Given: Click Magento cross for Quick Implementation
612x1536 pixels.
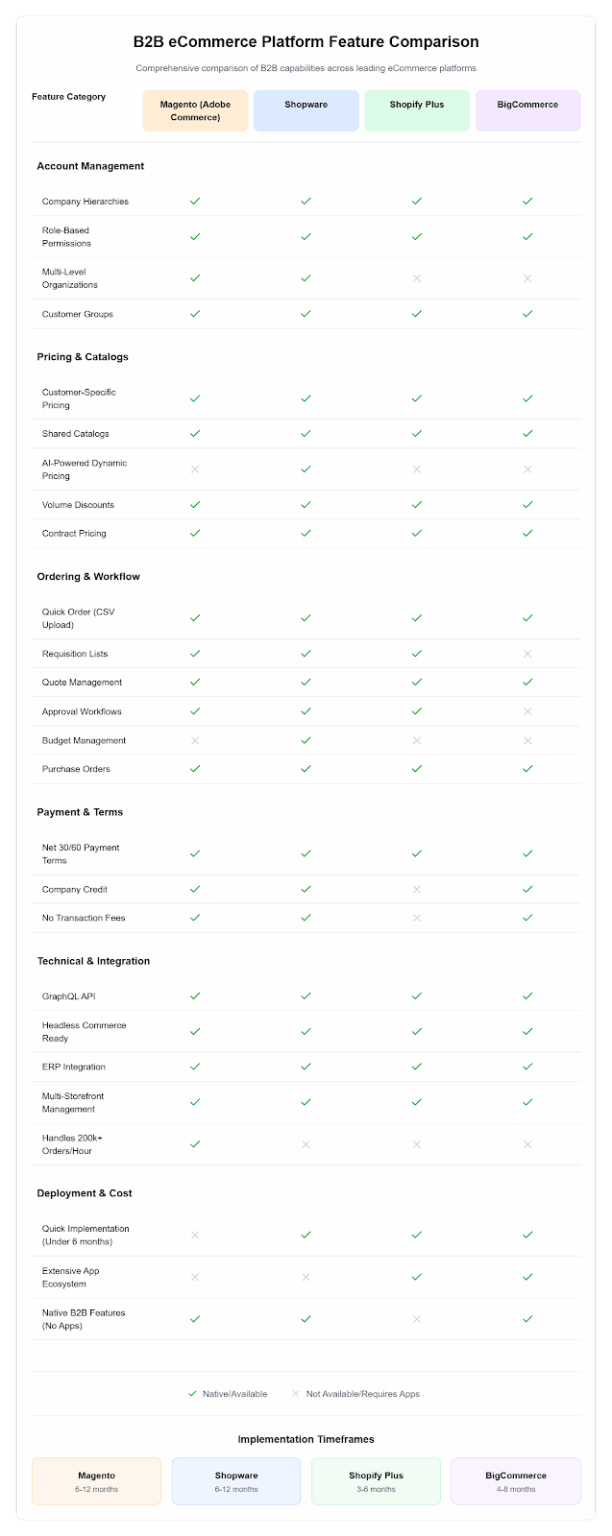Looking at the screenshot, I should (195, 1235).
